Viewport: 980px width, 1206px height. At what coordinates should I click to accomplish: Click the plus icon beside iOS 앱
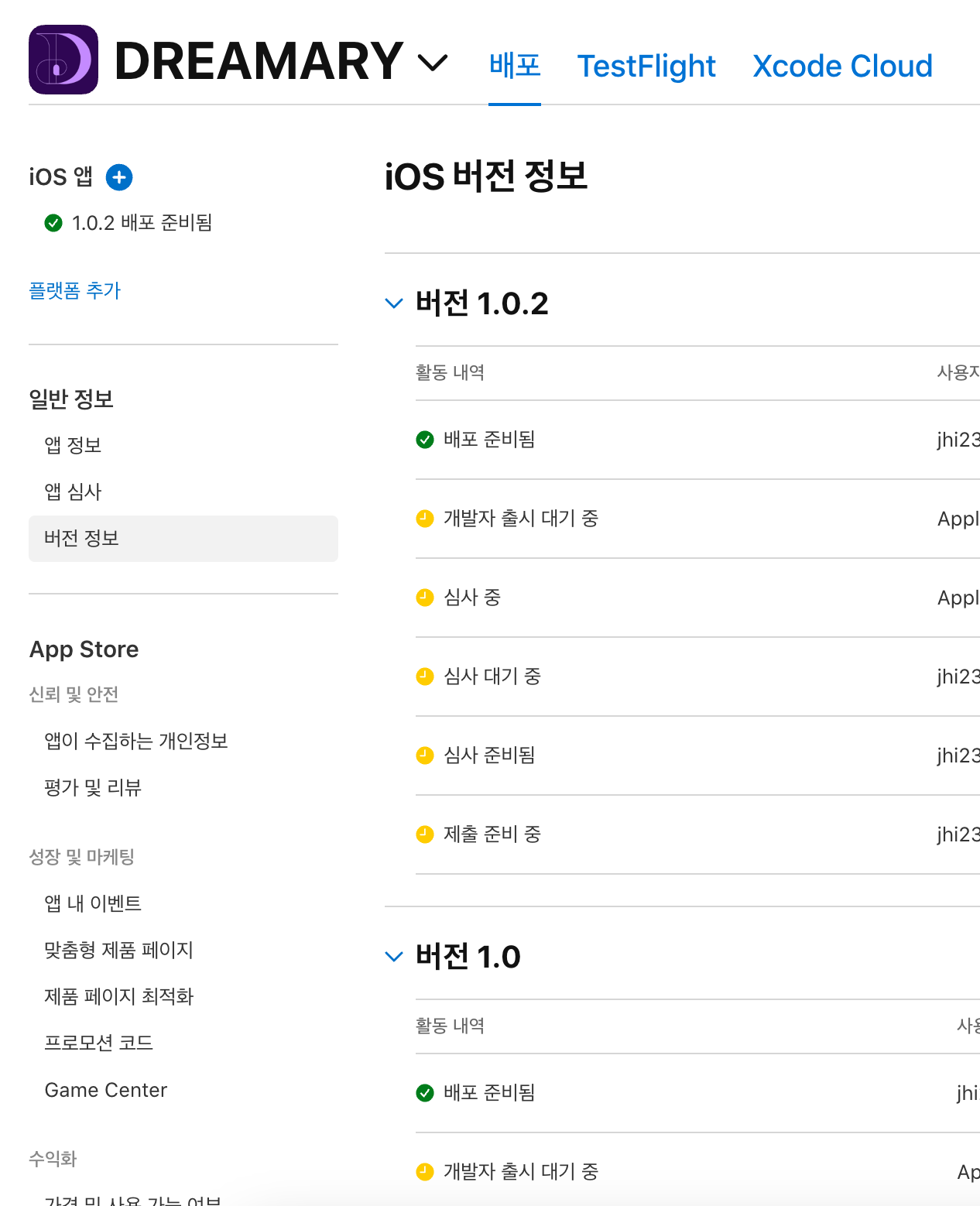pos(119,177)
